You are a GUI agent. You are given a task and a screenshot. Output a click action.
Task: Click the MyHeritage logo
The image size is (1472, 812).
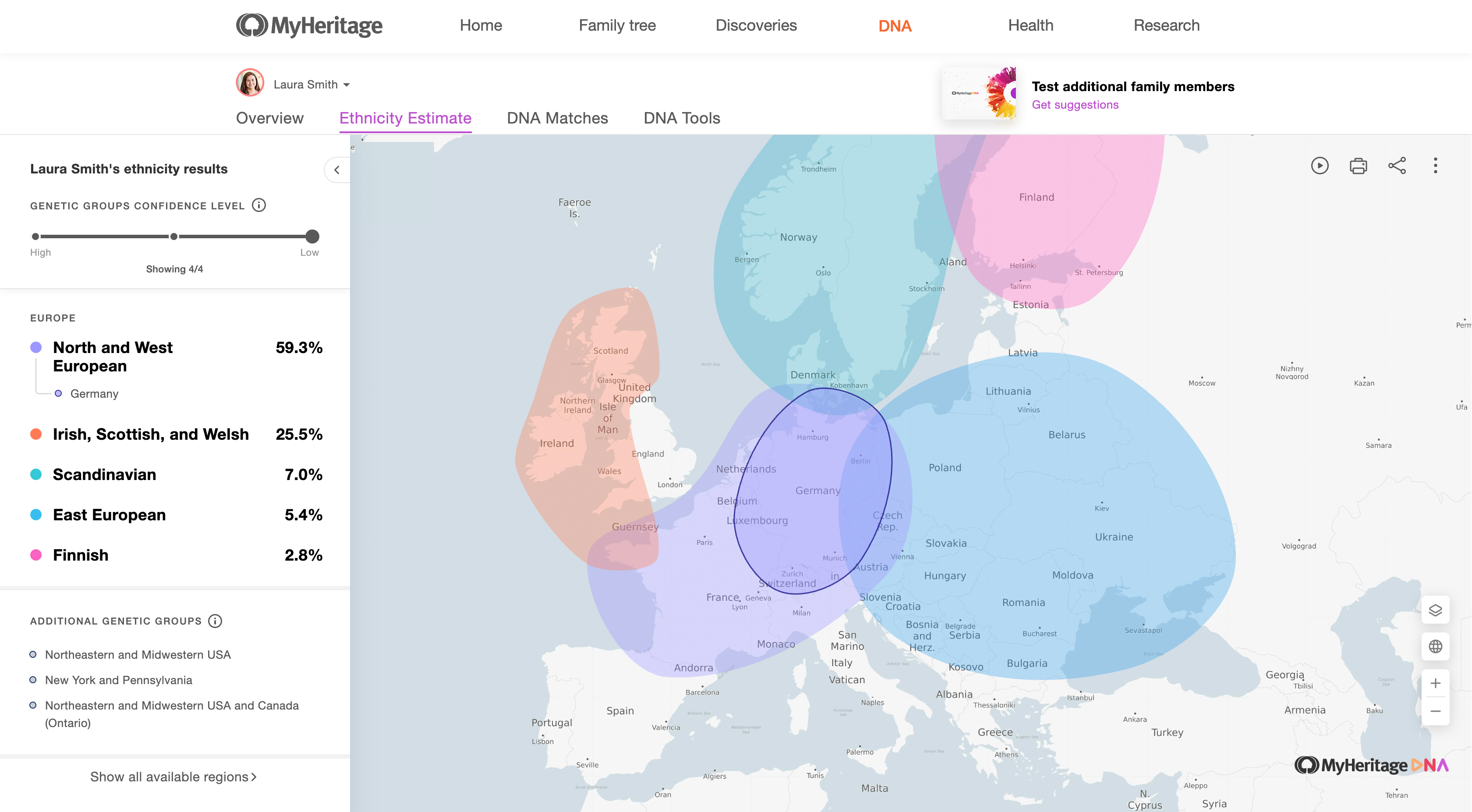(x=309, y=26)
